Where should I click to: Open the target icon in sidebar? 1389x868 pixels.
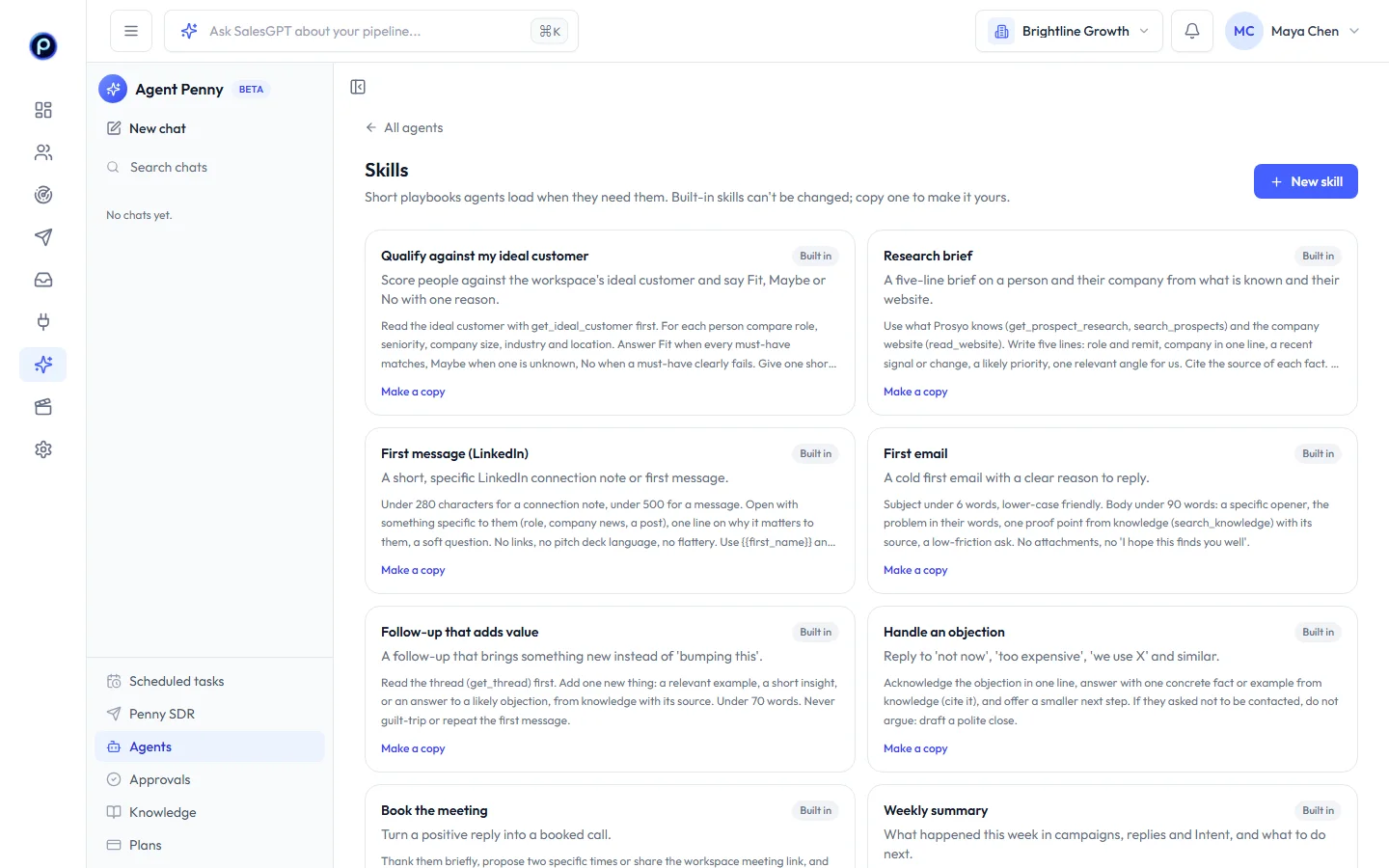[43, 195]
